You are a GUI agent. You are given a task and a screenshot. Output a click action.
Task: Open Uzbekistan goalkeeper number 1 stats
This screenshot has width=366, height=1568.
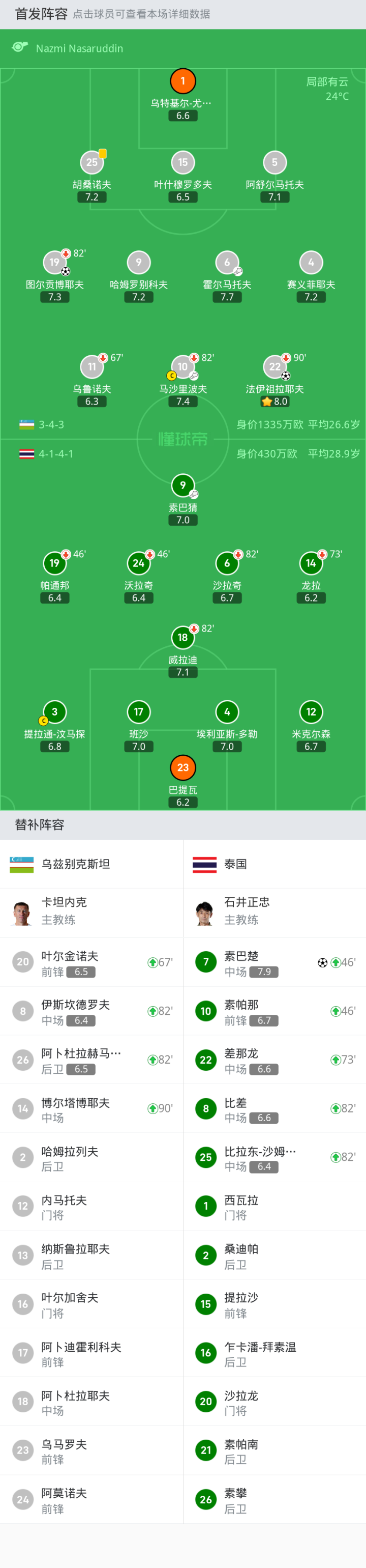point(183,81)
